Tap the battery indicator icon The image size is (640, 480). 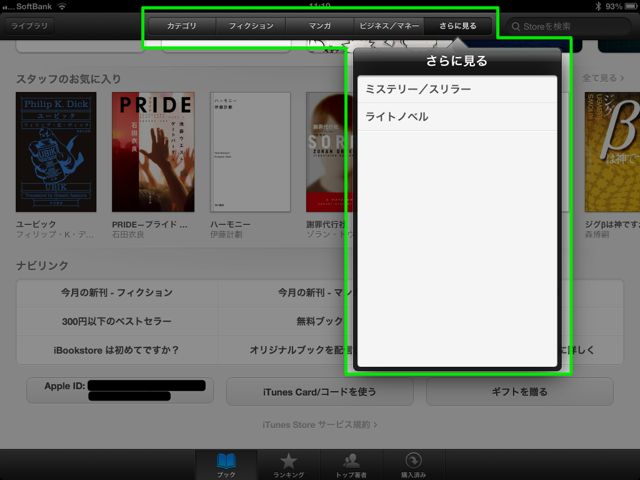pos(631,6)
